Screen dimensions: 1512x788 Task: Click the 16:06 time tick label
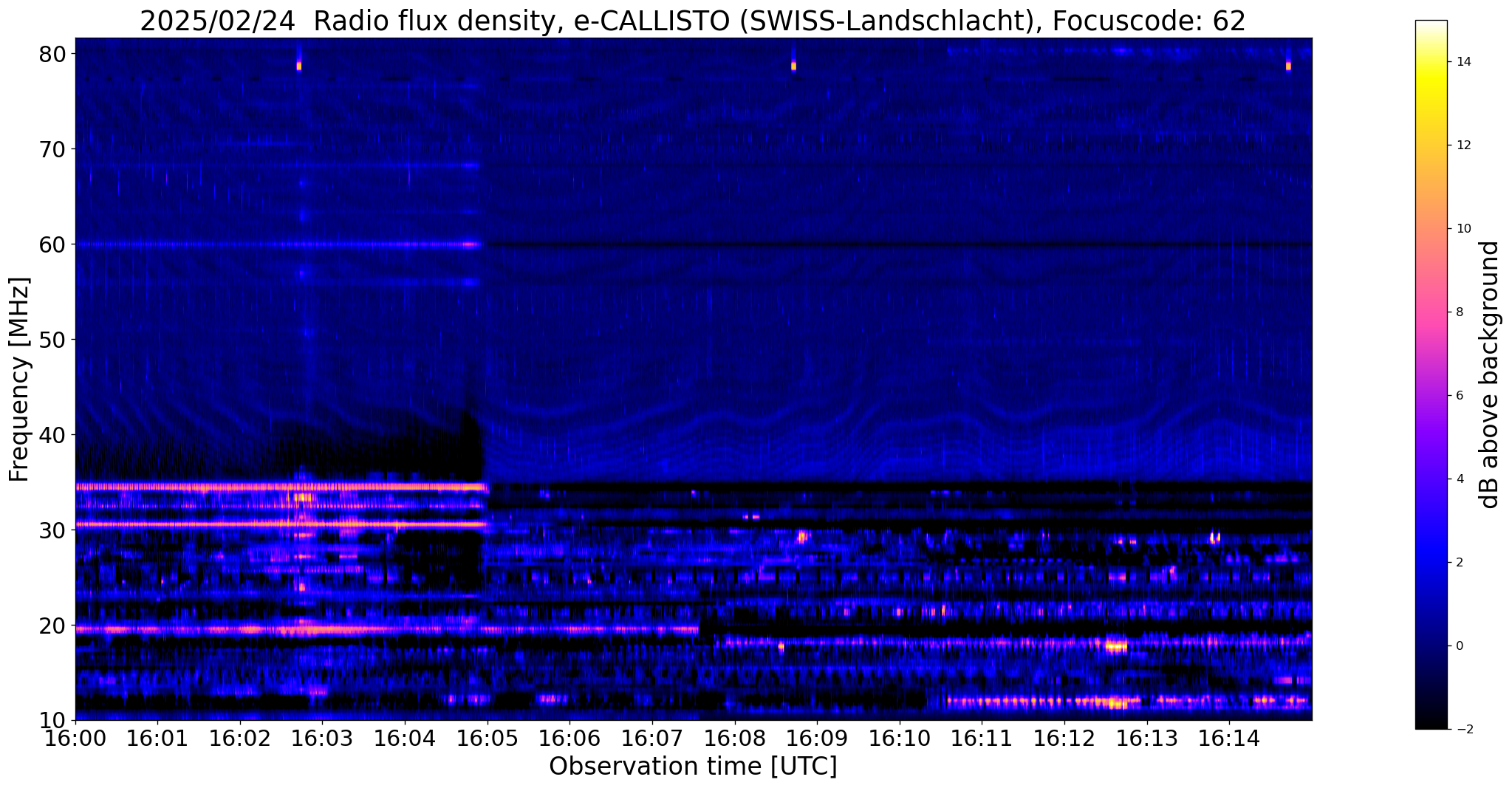click(569, 737)
